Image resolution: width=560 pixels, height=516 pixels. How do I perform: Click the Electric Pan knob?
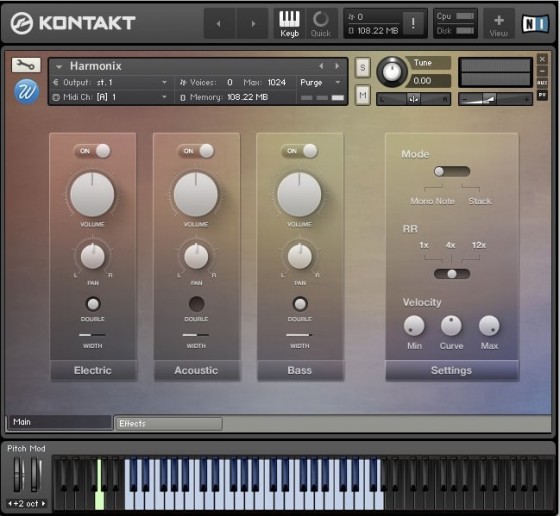coord(92,256)
